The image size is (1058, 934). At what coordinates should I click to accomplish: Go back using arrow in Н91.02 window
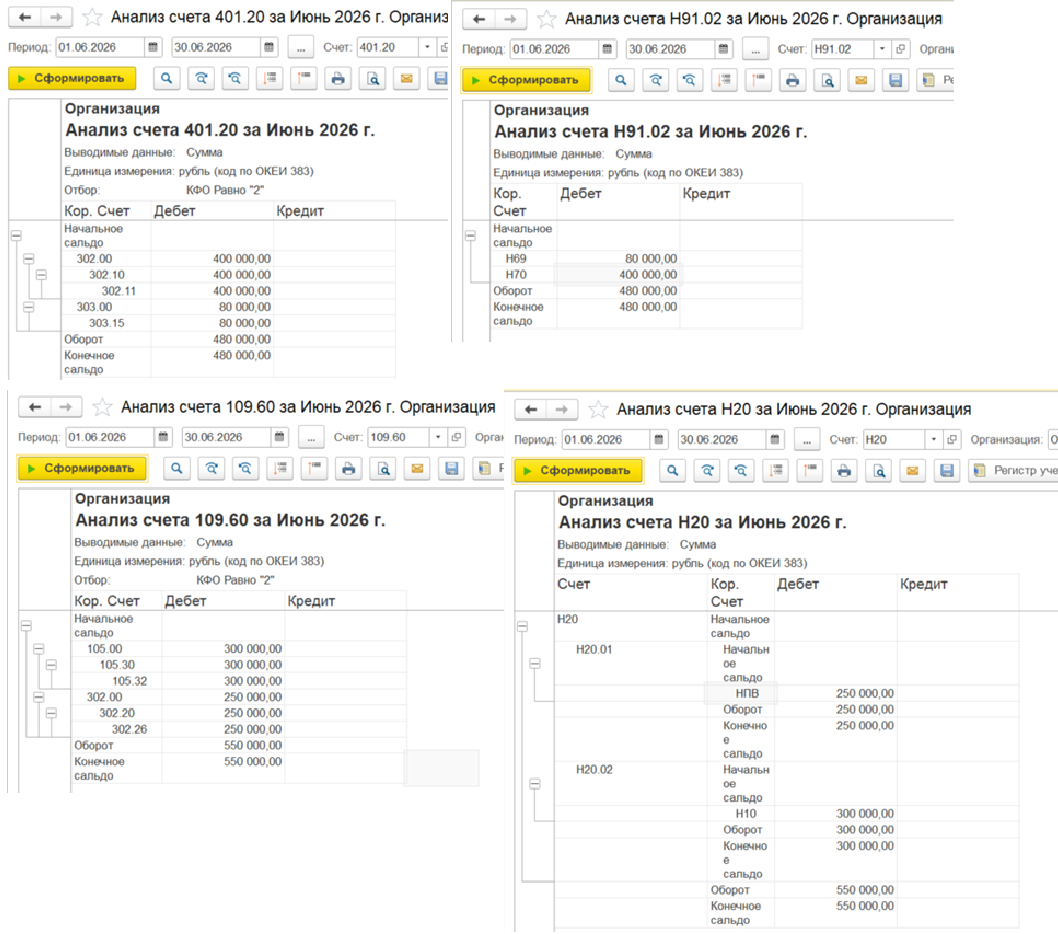479,19
